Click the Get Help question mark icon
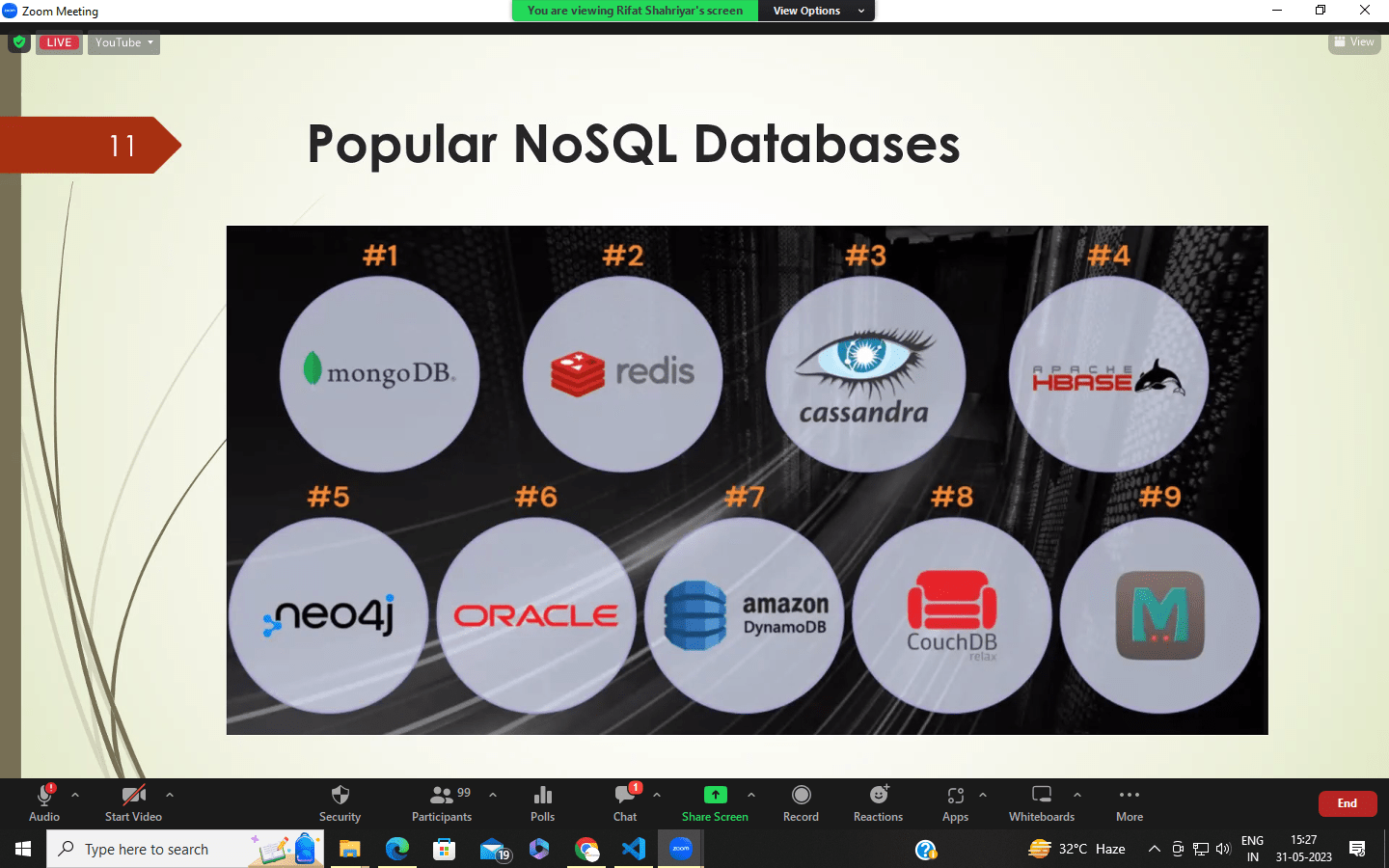Image resolution: width=1389 pixels, height=868 pixels. (926, 850)
